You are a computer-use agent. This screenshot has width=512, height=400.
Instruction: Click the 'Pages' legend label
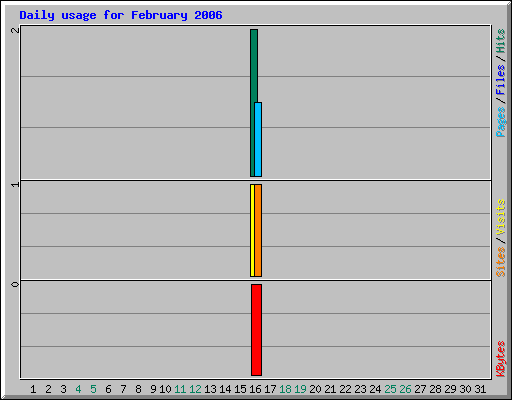pyautogui.click(x=500, y=122)
